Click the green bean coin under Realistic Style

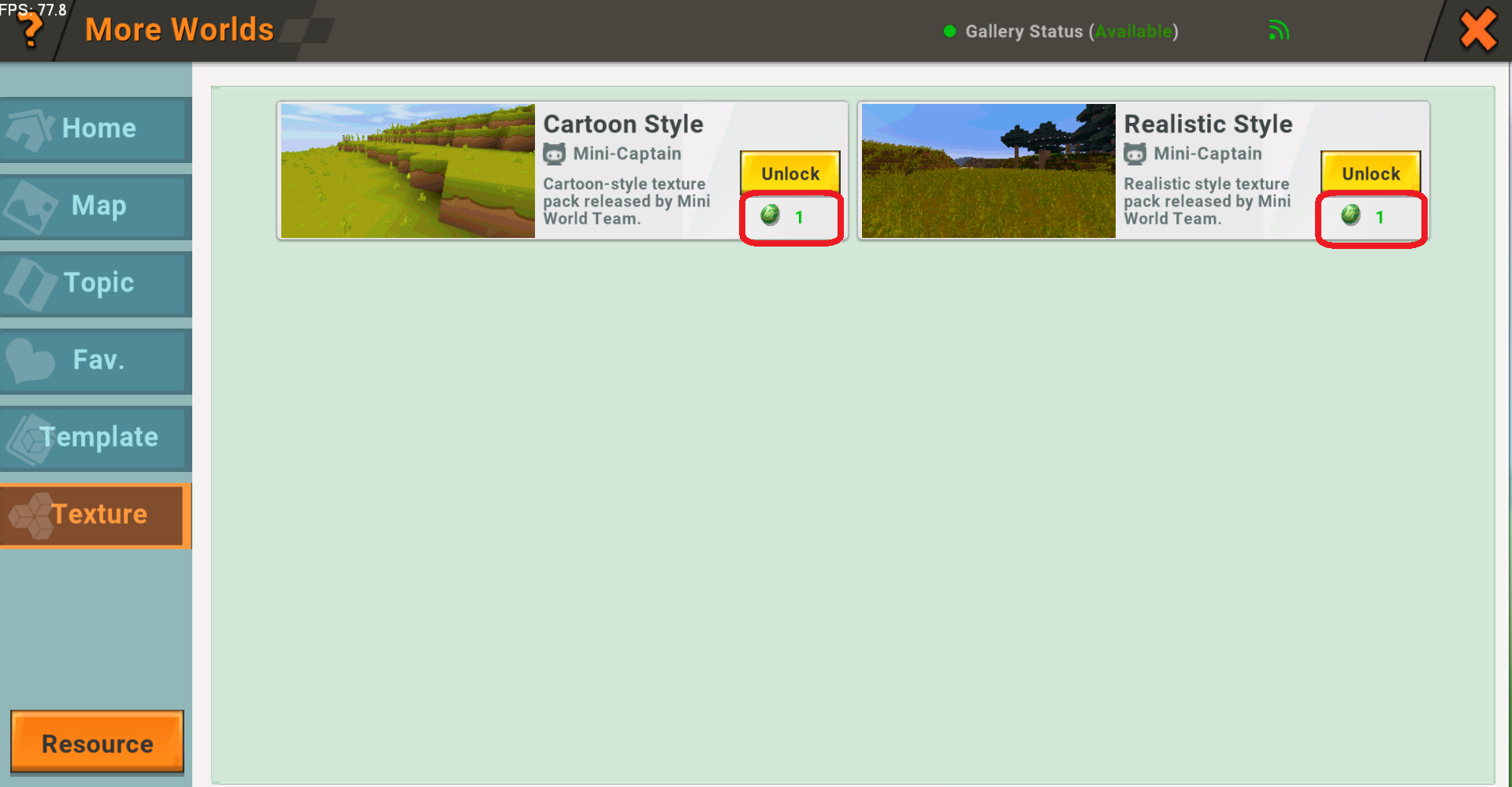[1350, 215]
